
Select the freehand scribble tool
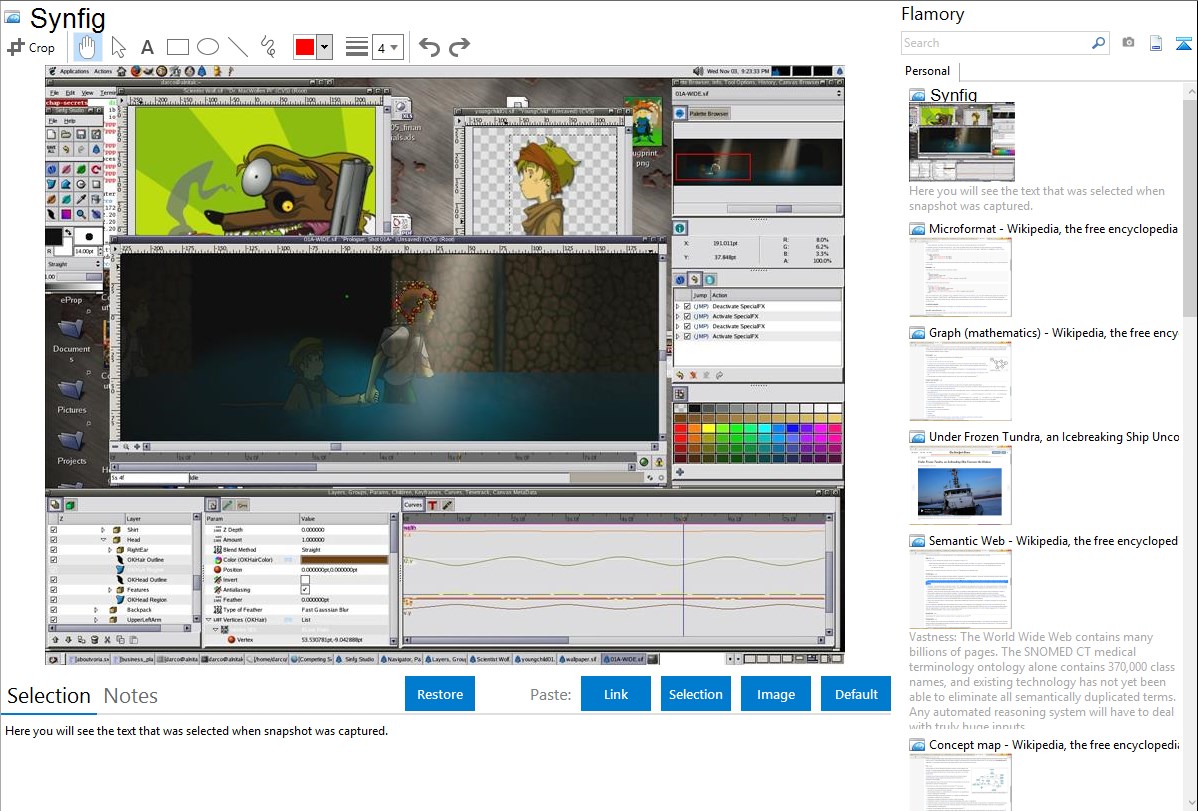coord(268,47)
